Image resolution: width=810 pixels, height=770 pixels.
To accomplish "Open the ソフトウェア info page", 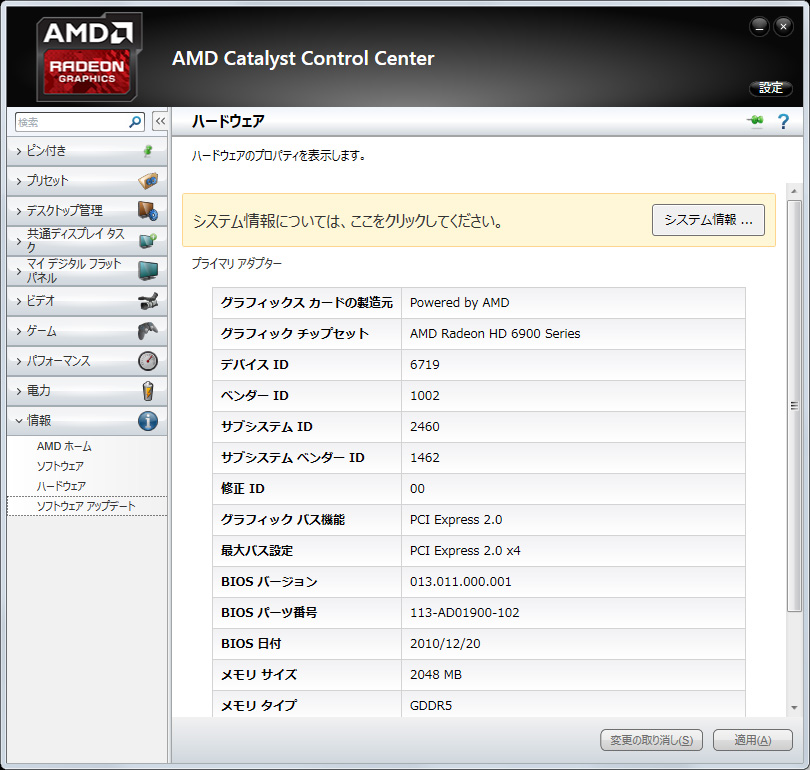I will click(x=60, y=466).
